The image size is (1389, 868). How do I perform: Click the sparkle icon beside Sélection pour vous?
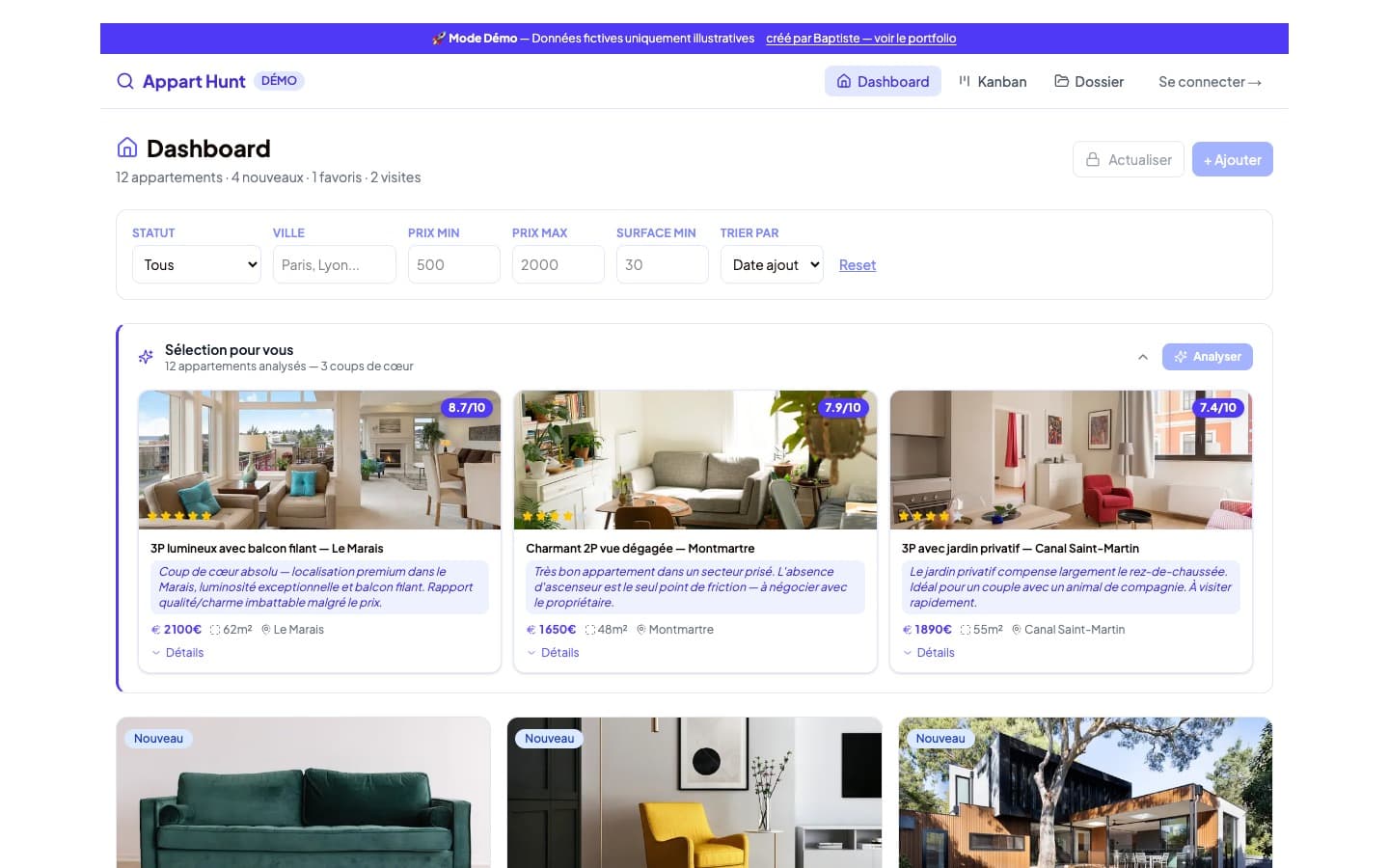point(145,357)
